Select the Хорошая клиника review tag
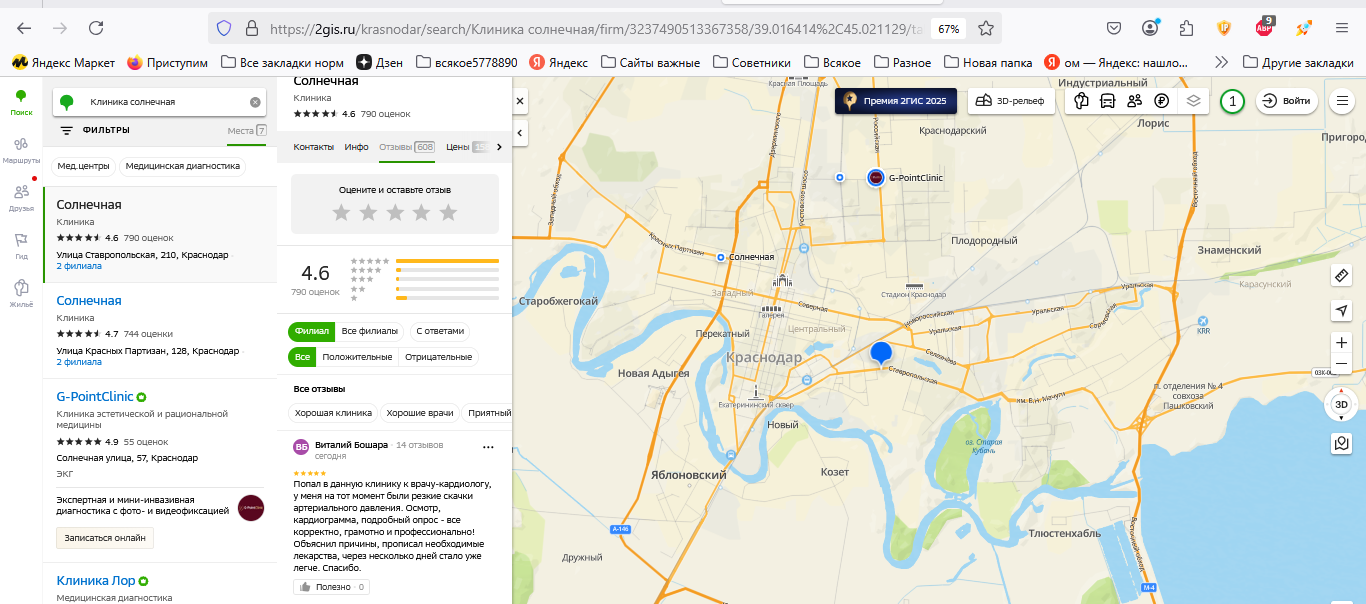This screenshot has height=604, width=1366. coord(333,413)
